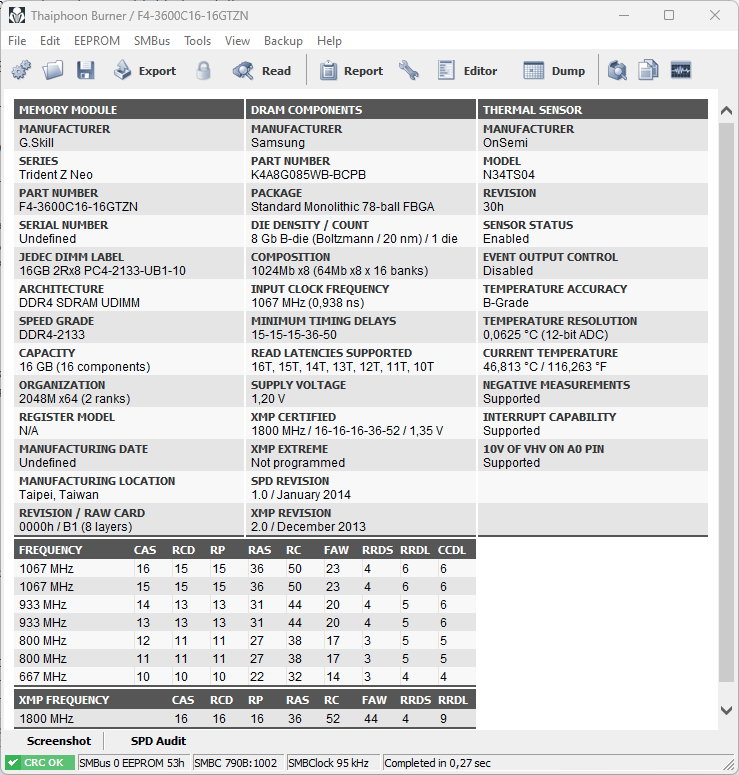Click the '0000h / B1 (8 layers)' value
Image resolution: width=739 pixels, height=775 pixels.
76,527
